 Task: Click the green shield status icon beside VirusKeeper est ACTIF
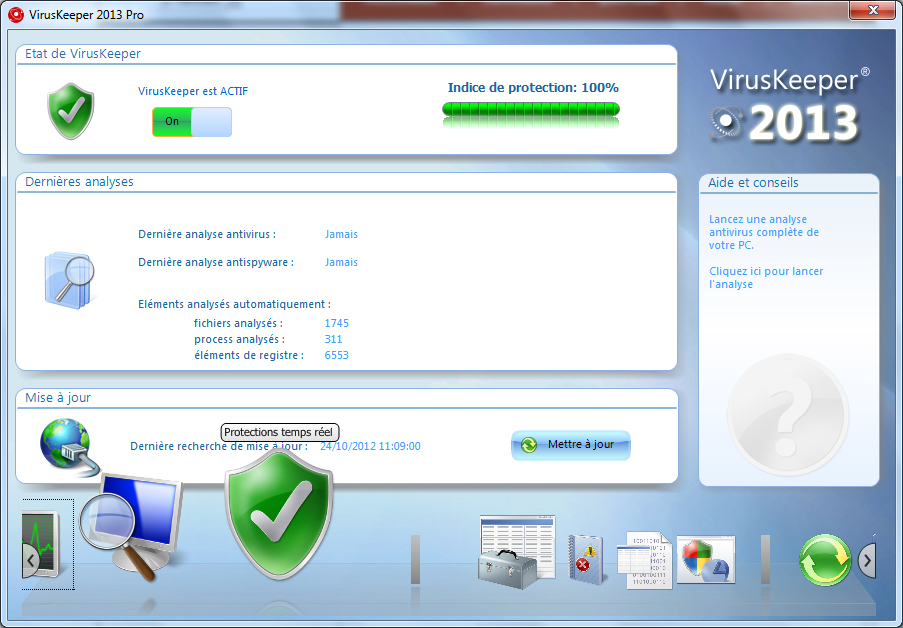coord(70,111)
